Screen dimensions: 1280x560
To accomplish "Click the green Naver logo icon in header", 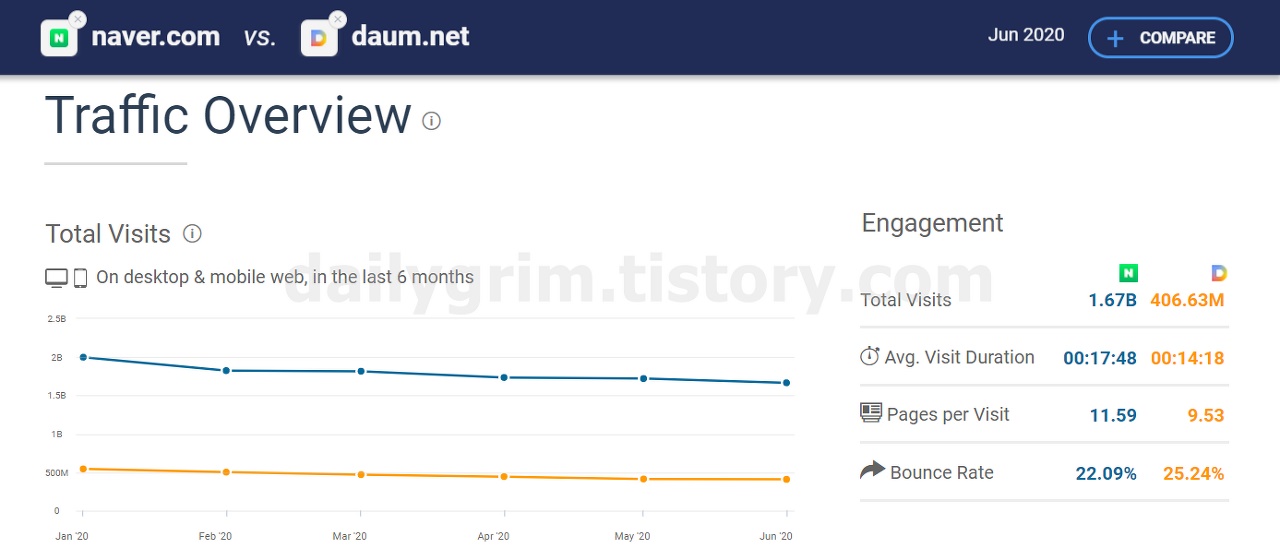I will (59, 39).
